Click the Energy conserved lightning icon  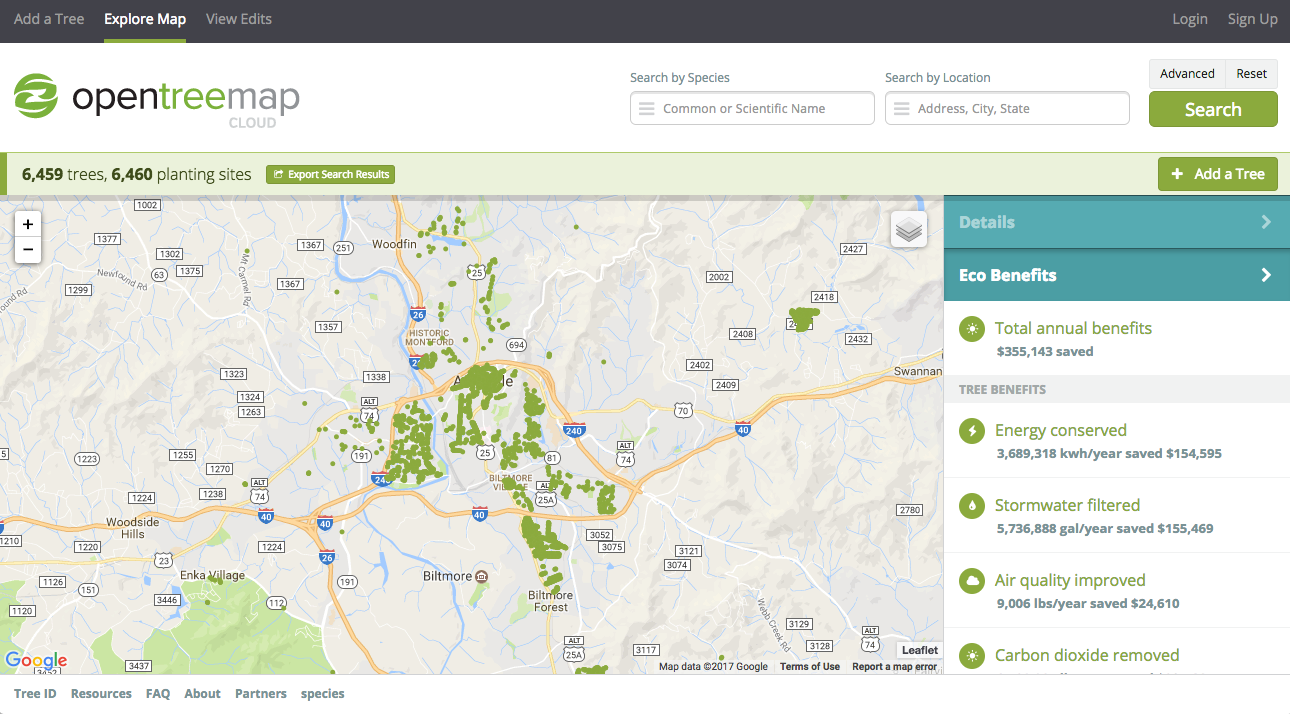971,431
